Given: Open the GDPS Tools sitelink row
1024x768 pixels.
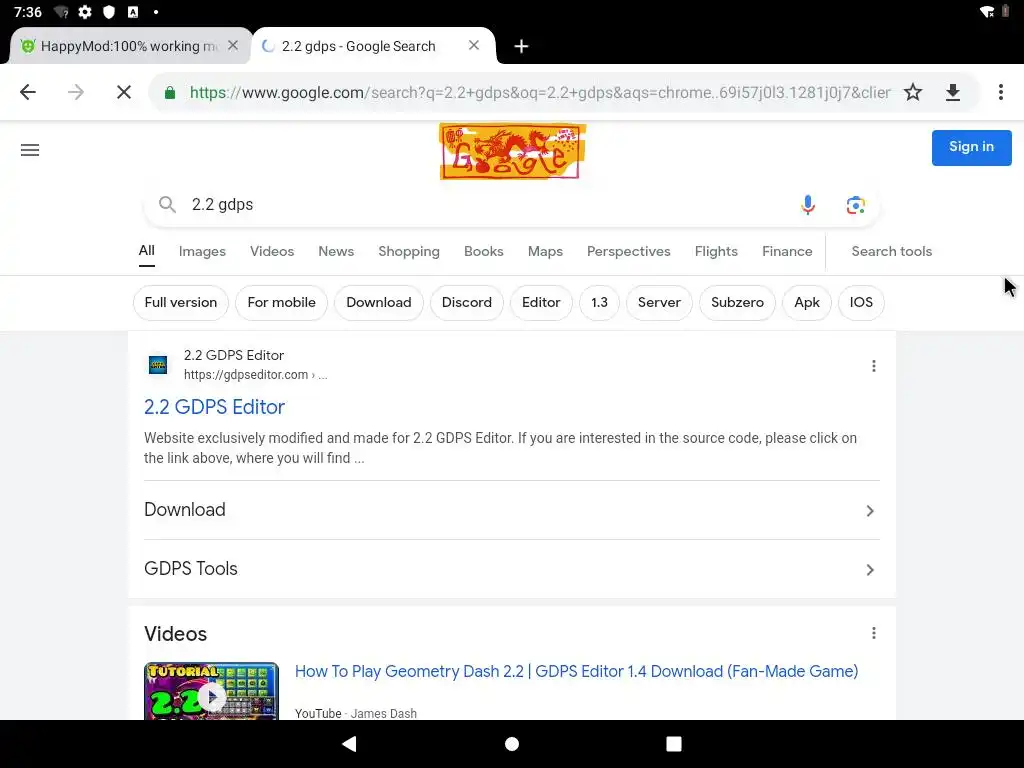Looking at the screenshot, I should pyautogui.click(x=511, y=569).
